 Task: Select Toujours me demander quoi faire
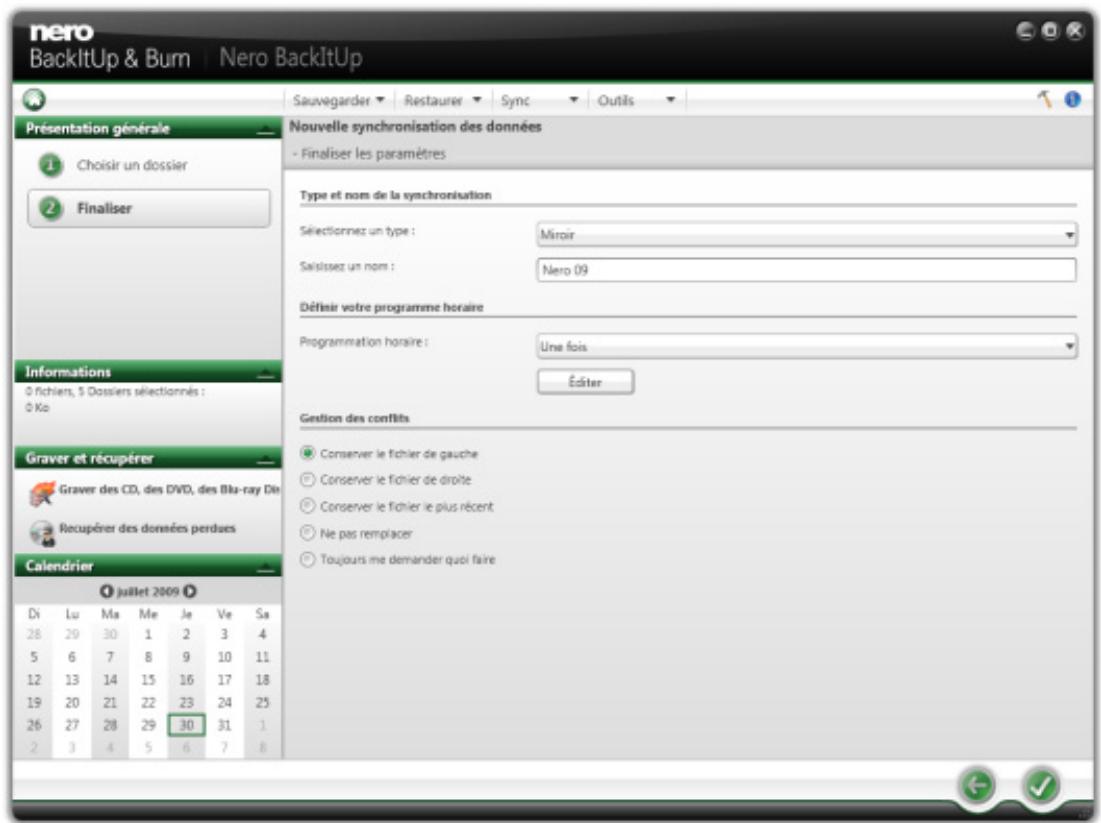click(308, 560)
